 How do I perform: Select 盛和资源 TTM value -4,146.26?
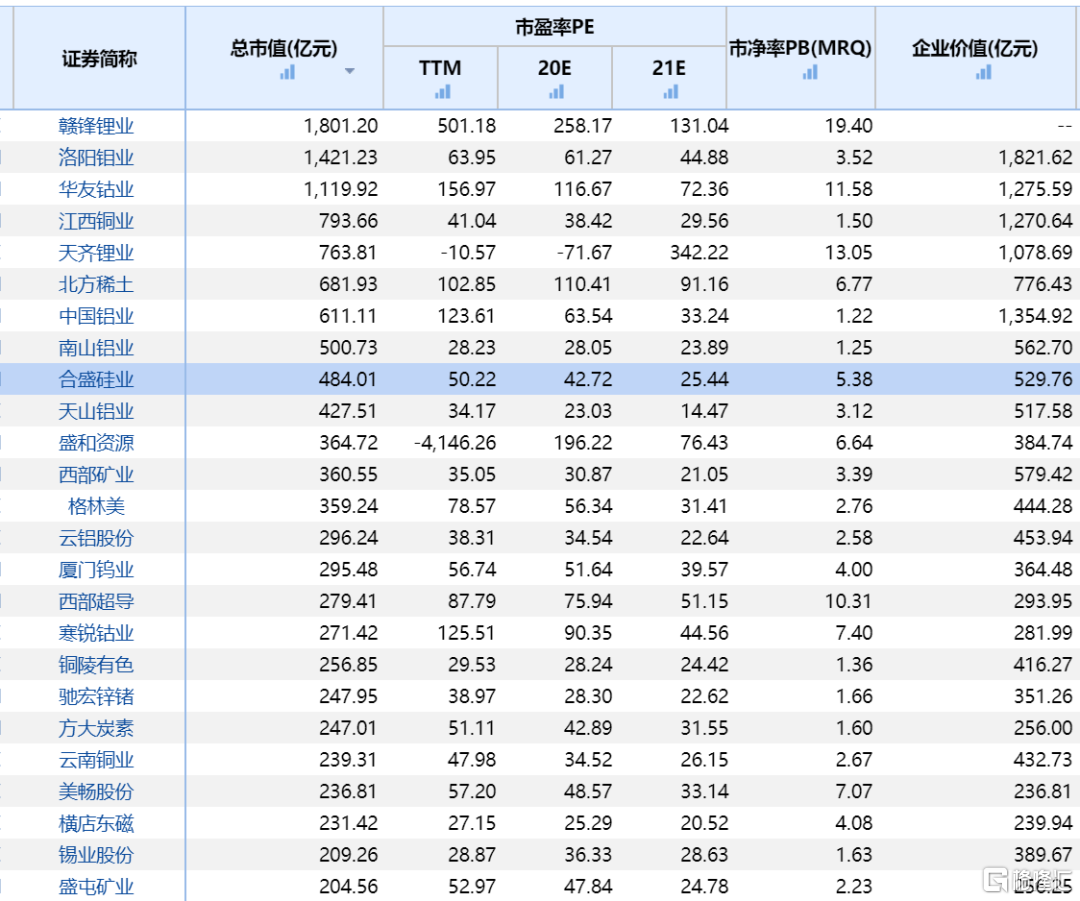coord(455,443)
